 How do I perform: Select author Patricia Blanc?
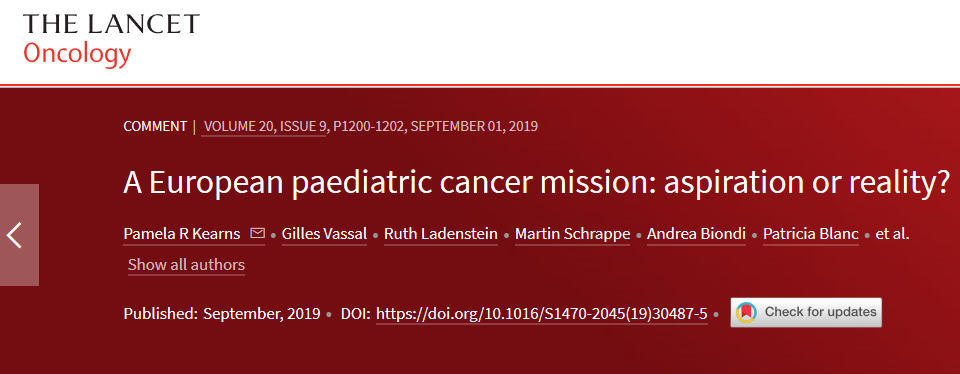tap(811, 234)
